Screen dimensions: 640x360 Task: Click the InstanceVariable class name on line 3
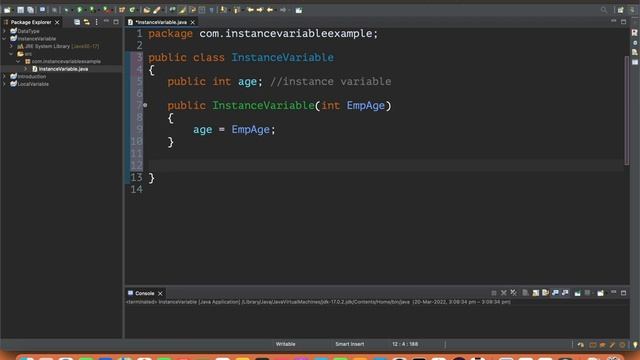click(x=282, y=58)
